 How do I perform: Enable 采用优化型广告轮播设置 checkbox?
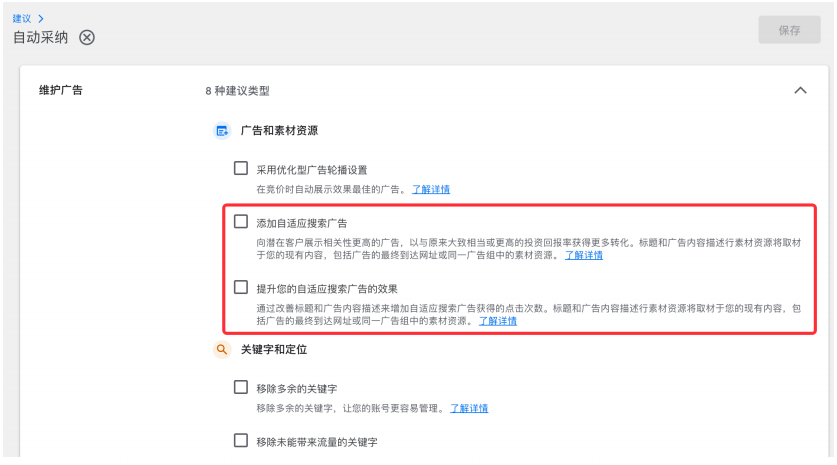tap(241, 168)
